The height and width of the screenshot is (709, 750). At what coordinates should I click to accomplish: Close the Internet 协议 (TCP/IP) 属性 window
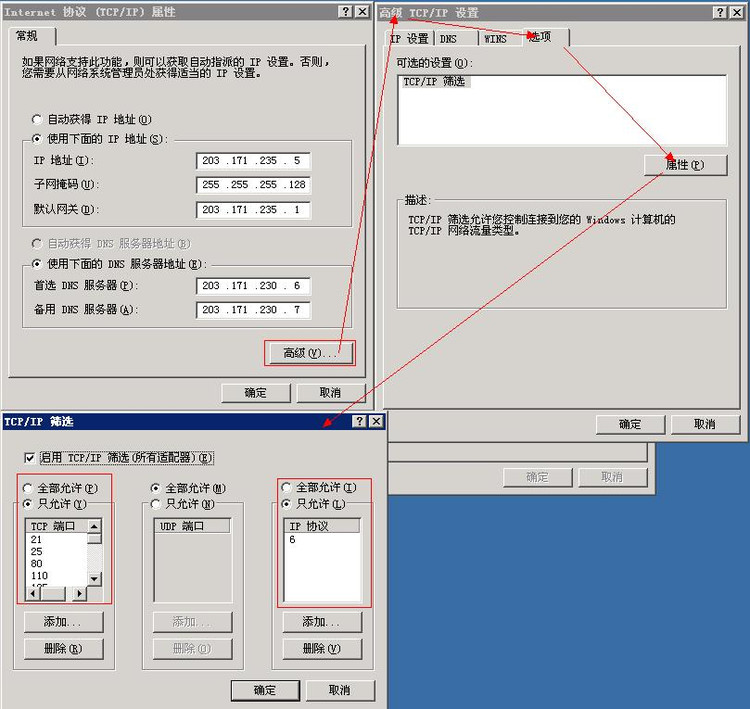[x=363, y=11]
